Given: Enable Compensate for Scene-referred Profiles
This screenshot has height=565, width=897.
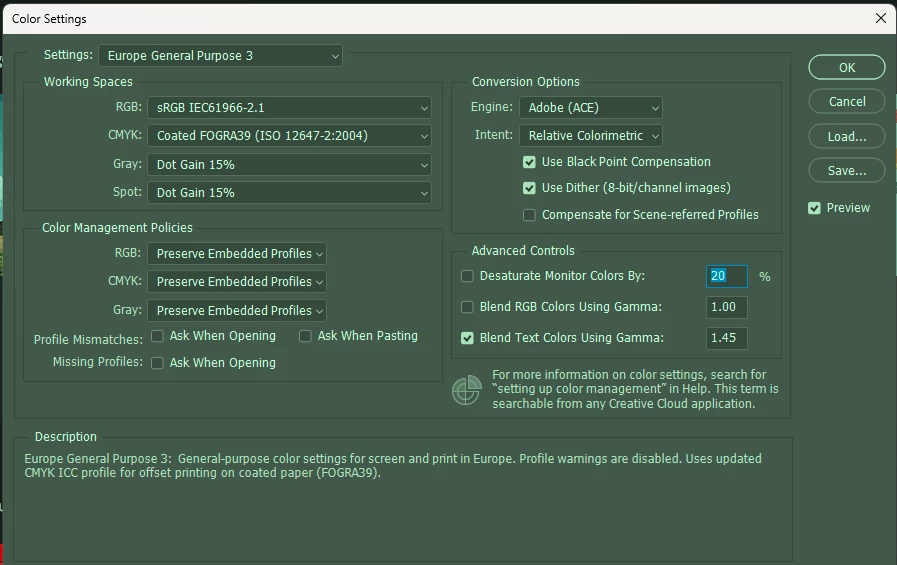Looking at the screenshot, I should click(x=529, y=215).
